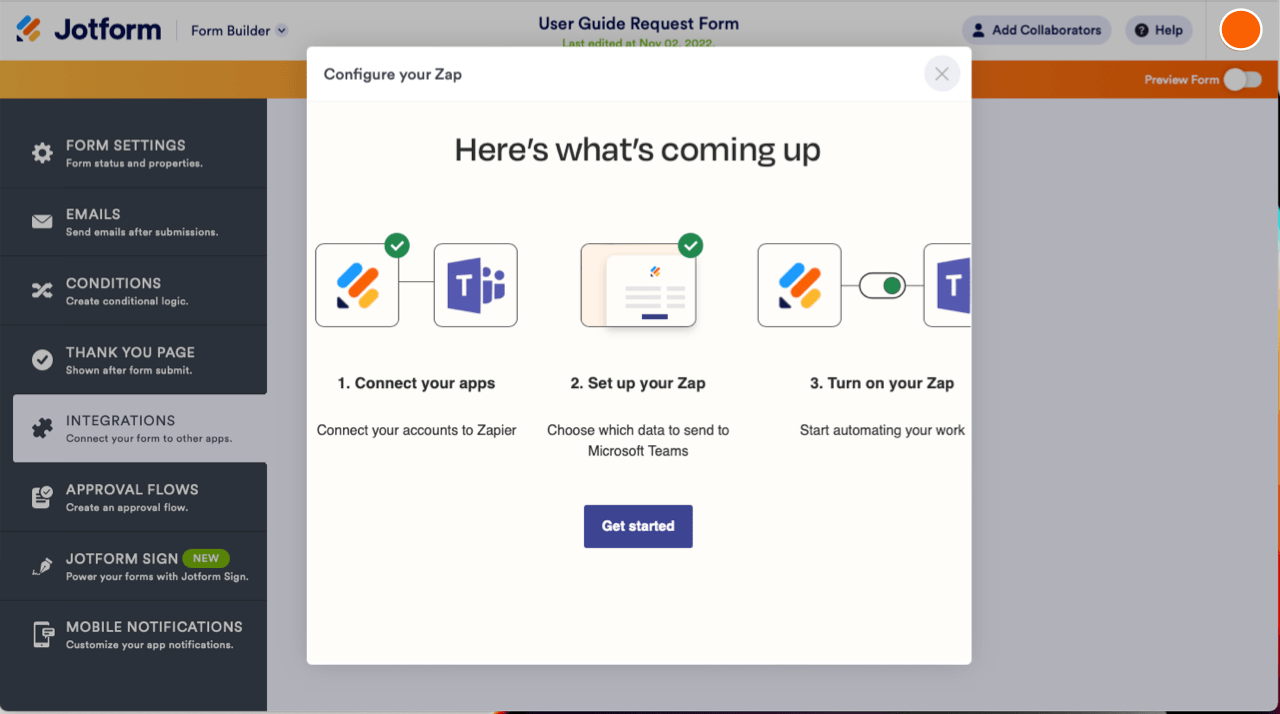Screen dimensions: 1280x714
Task: Click the green toggle in step 3 illustration
Action: point(882,286)
